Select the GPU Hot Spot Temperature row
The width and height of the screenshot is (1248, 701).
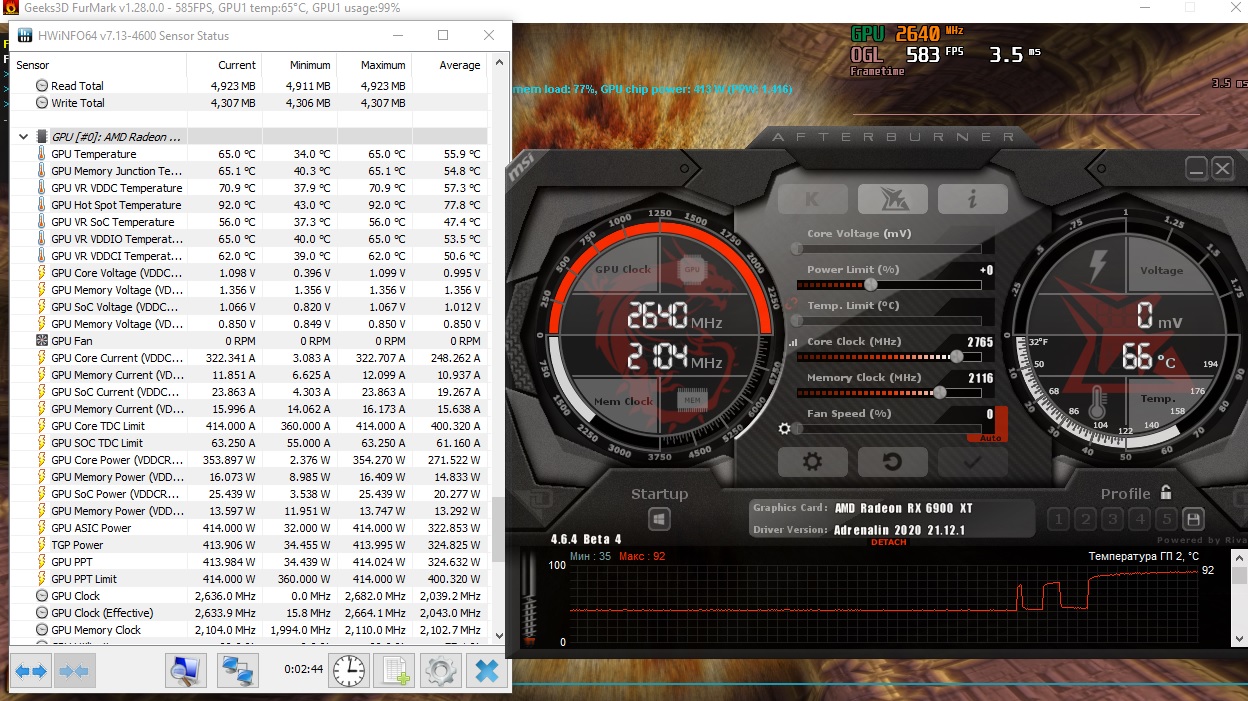250,205
